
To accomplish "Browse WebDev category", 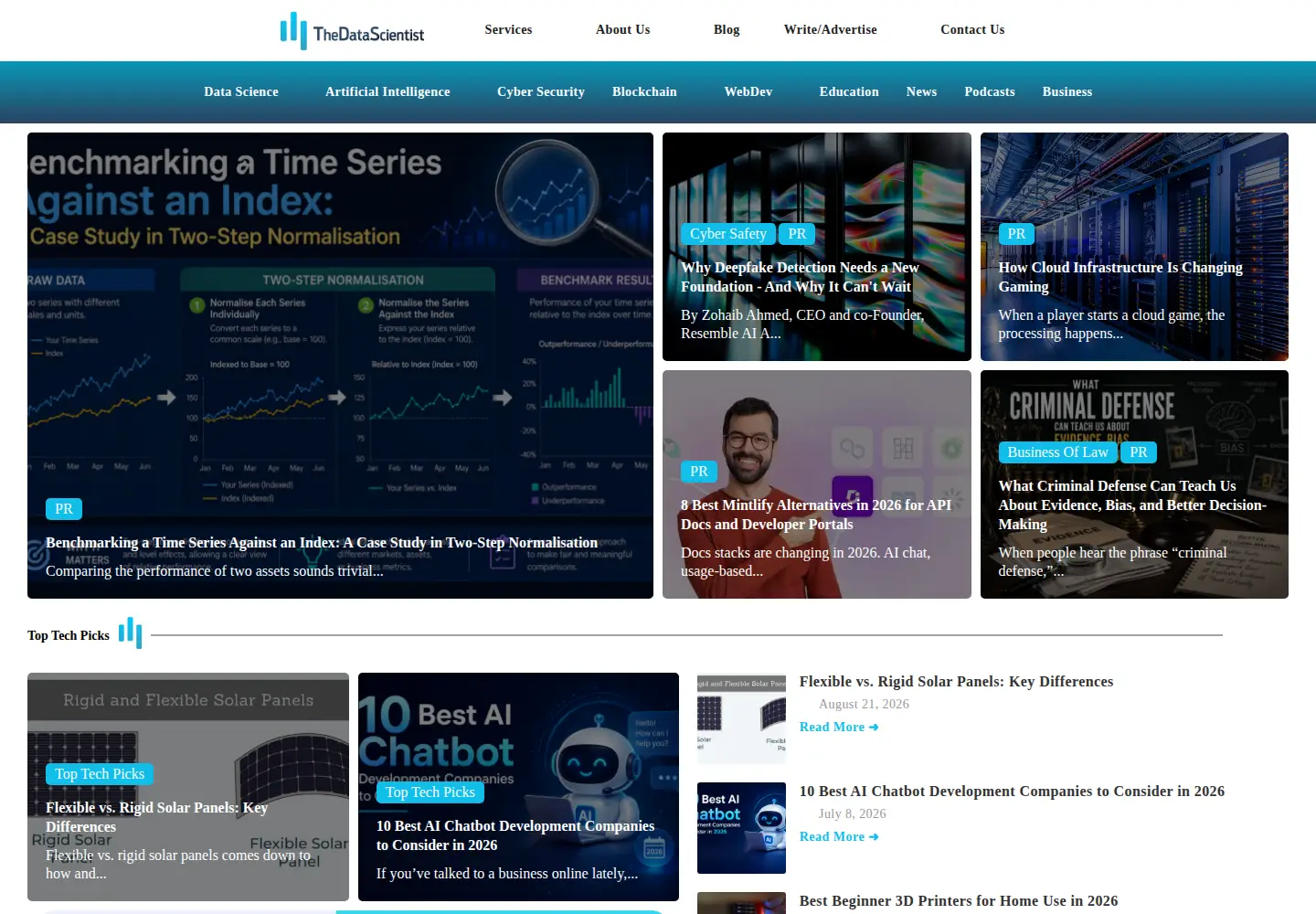I will (748, 92).
